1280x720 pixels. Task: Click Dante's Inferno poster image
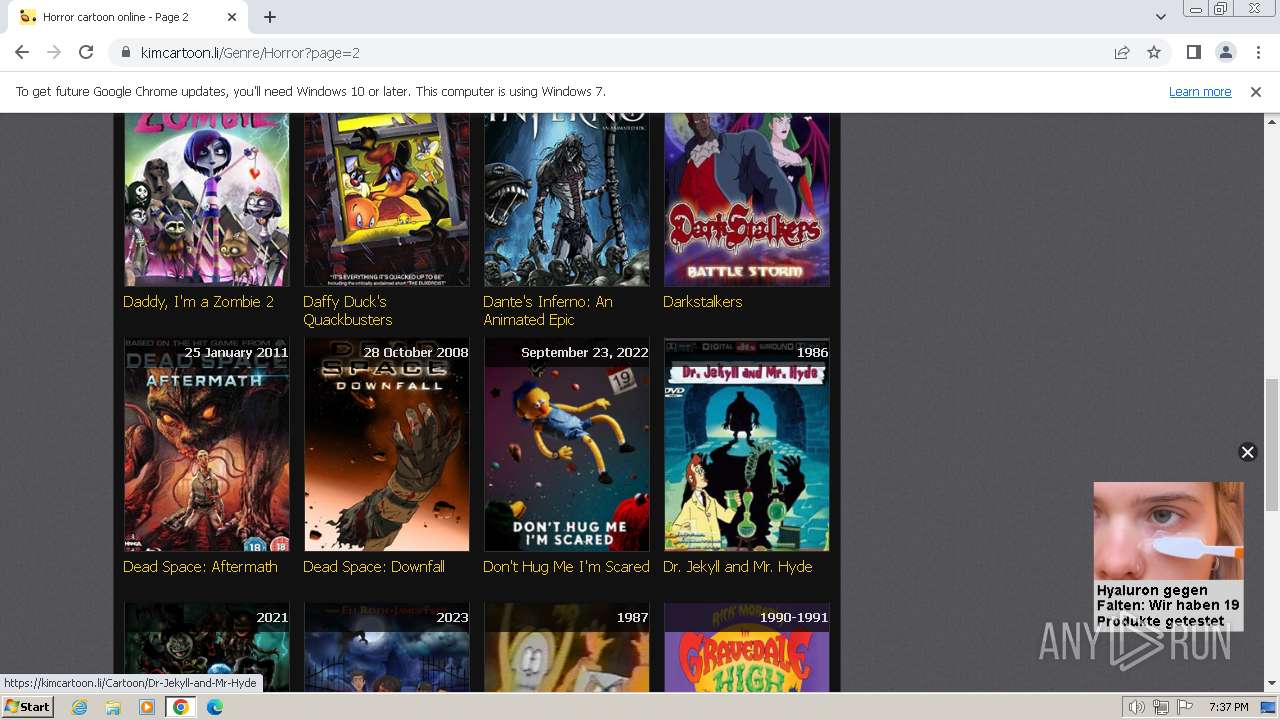(x=567, y=200)
